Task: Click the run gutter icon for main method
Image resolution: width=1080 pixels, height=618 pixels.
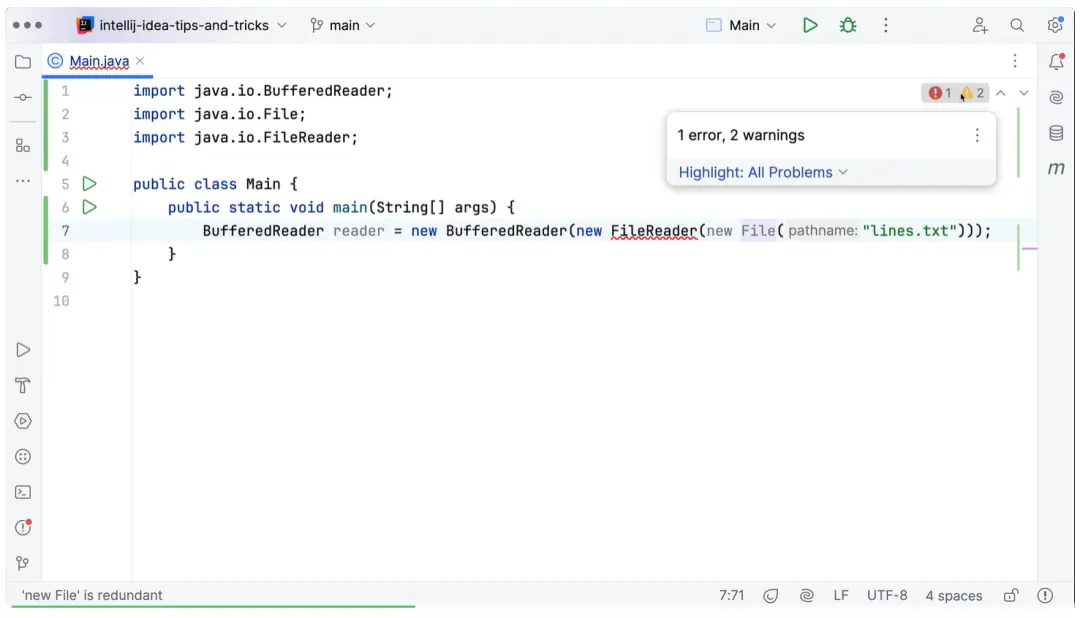Action: click(x=90, y=207)
